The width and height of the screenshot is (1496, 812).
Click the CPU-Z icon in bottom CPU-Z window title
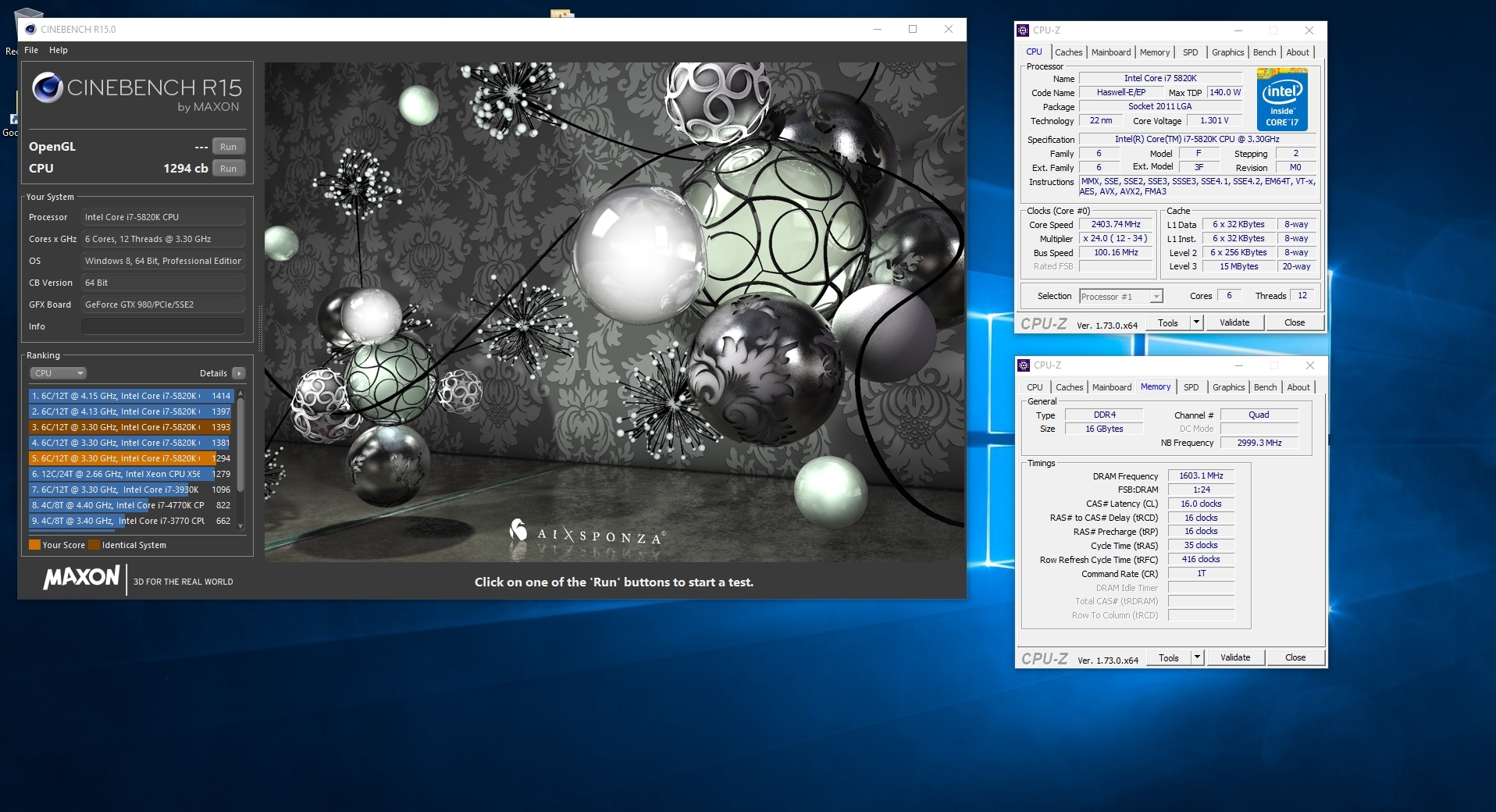point(1024,365)
